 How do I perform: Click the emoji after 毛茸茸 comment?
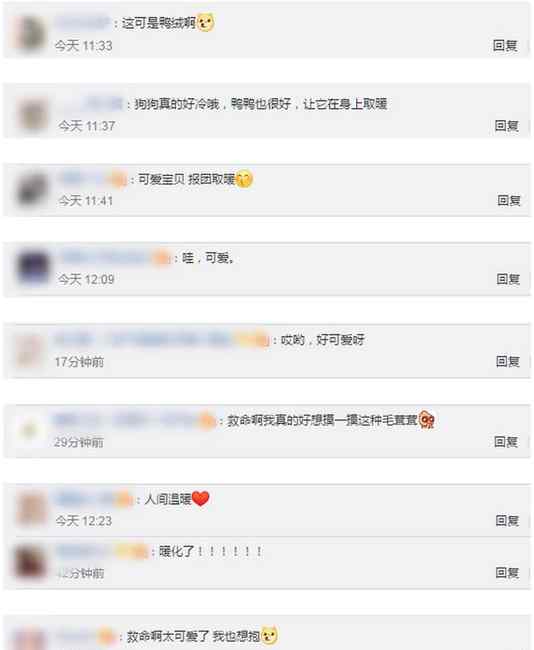(427, 420)
